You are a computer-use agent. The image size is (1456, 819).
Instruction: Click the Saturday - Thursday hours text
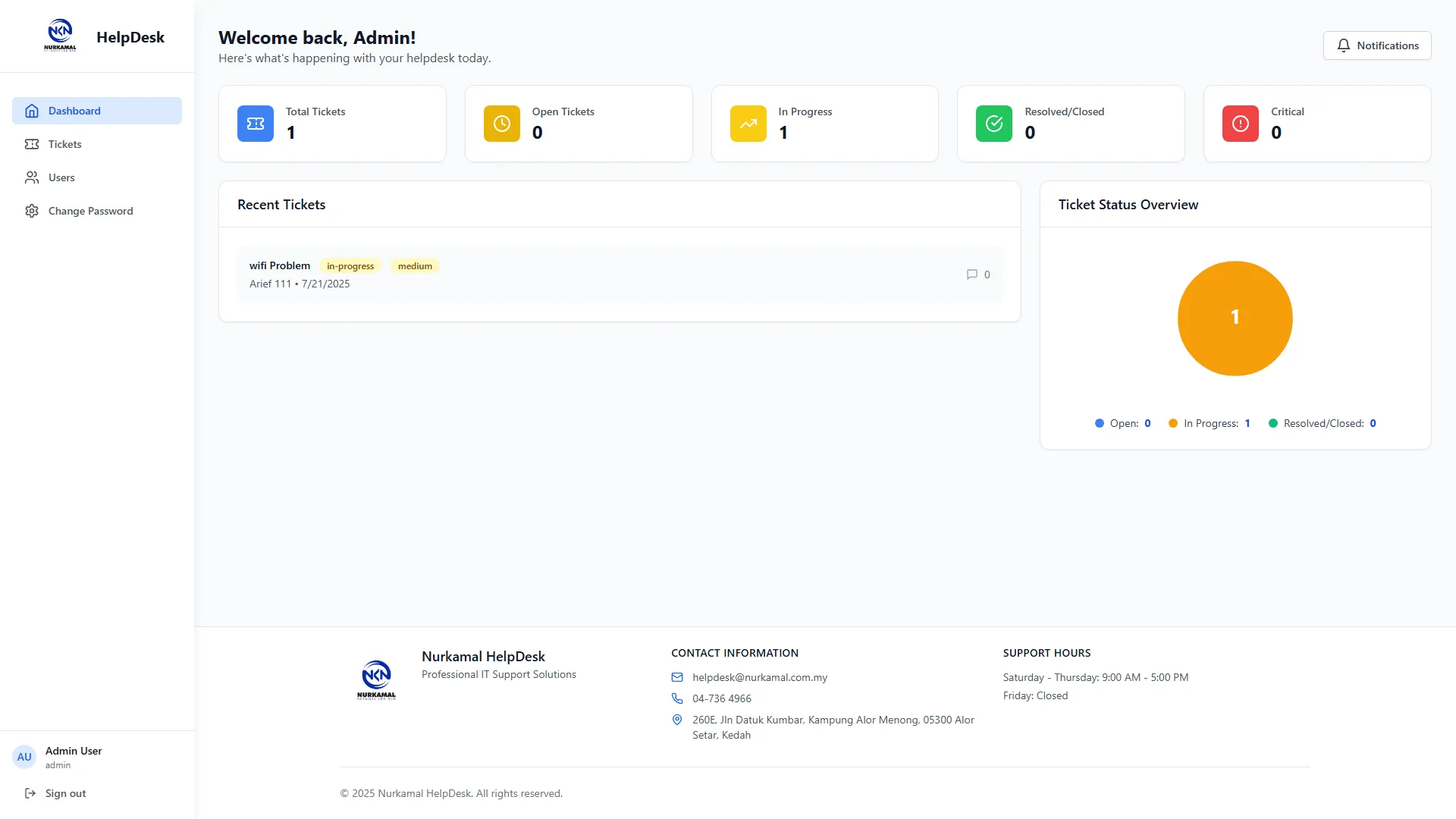point(1096,677)
